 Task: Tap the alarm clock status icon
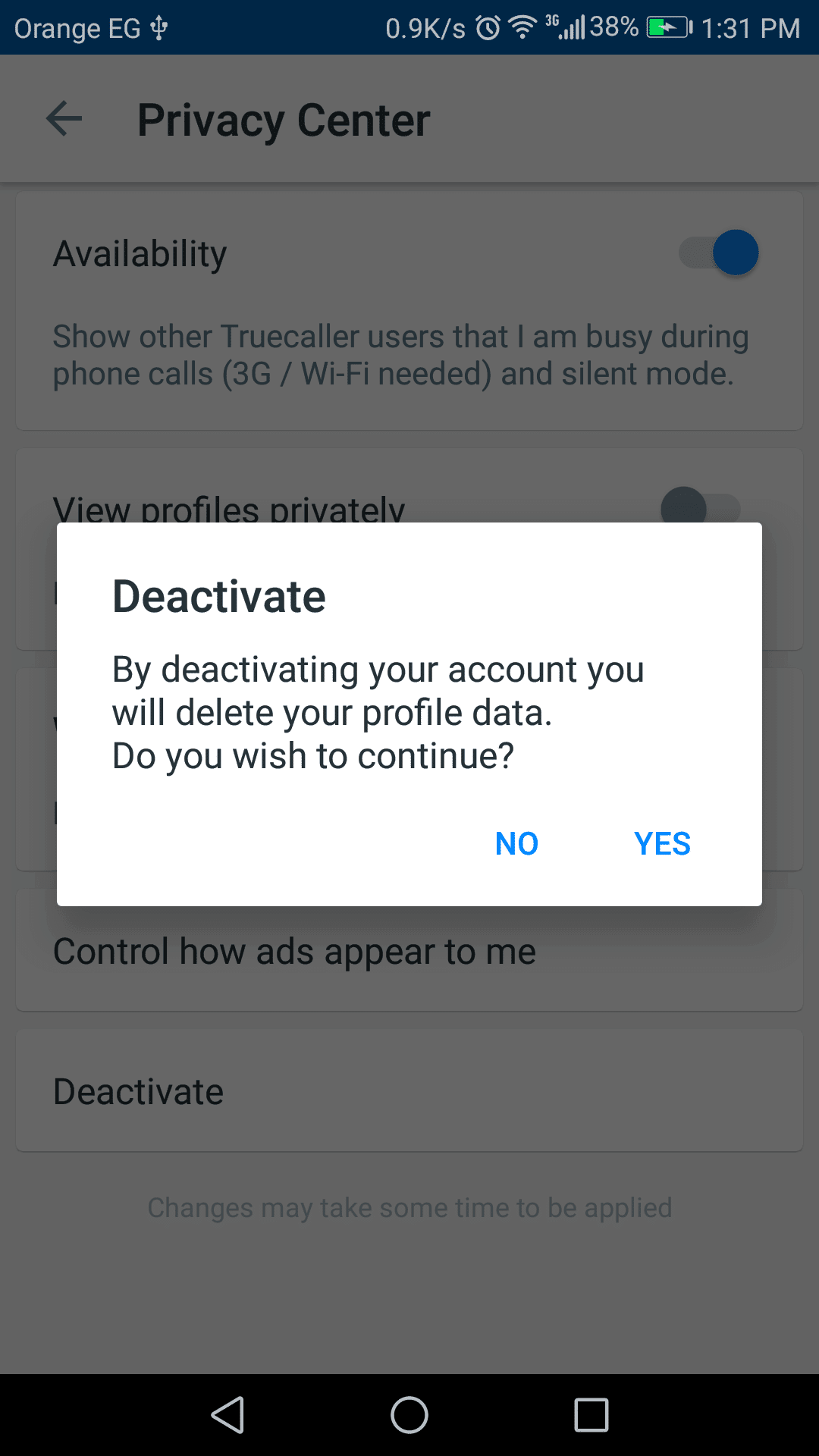[x=488, y=29]
